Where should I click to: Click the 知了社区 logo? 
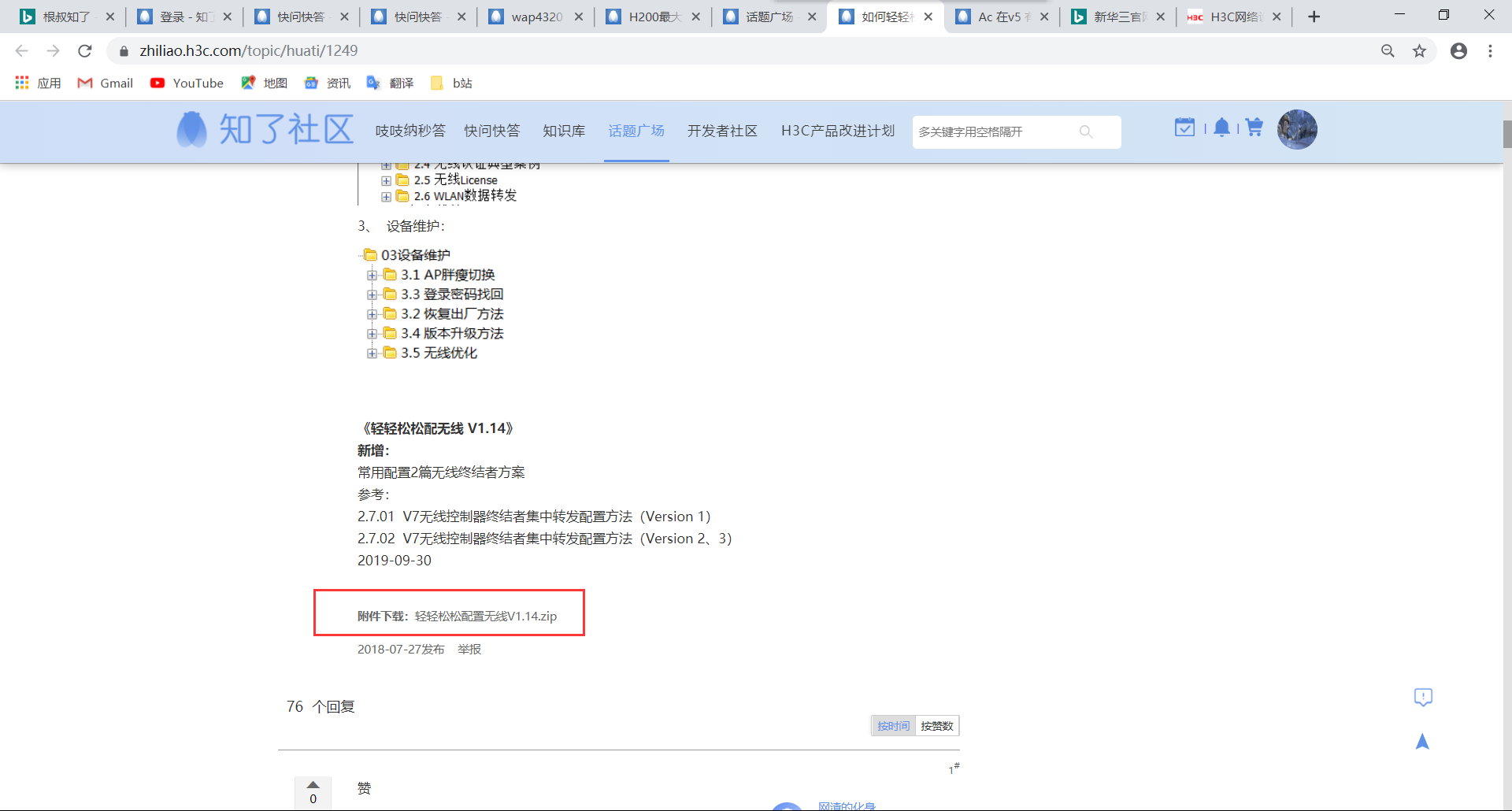265,129
